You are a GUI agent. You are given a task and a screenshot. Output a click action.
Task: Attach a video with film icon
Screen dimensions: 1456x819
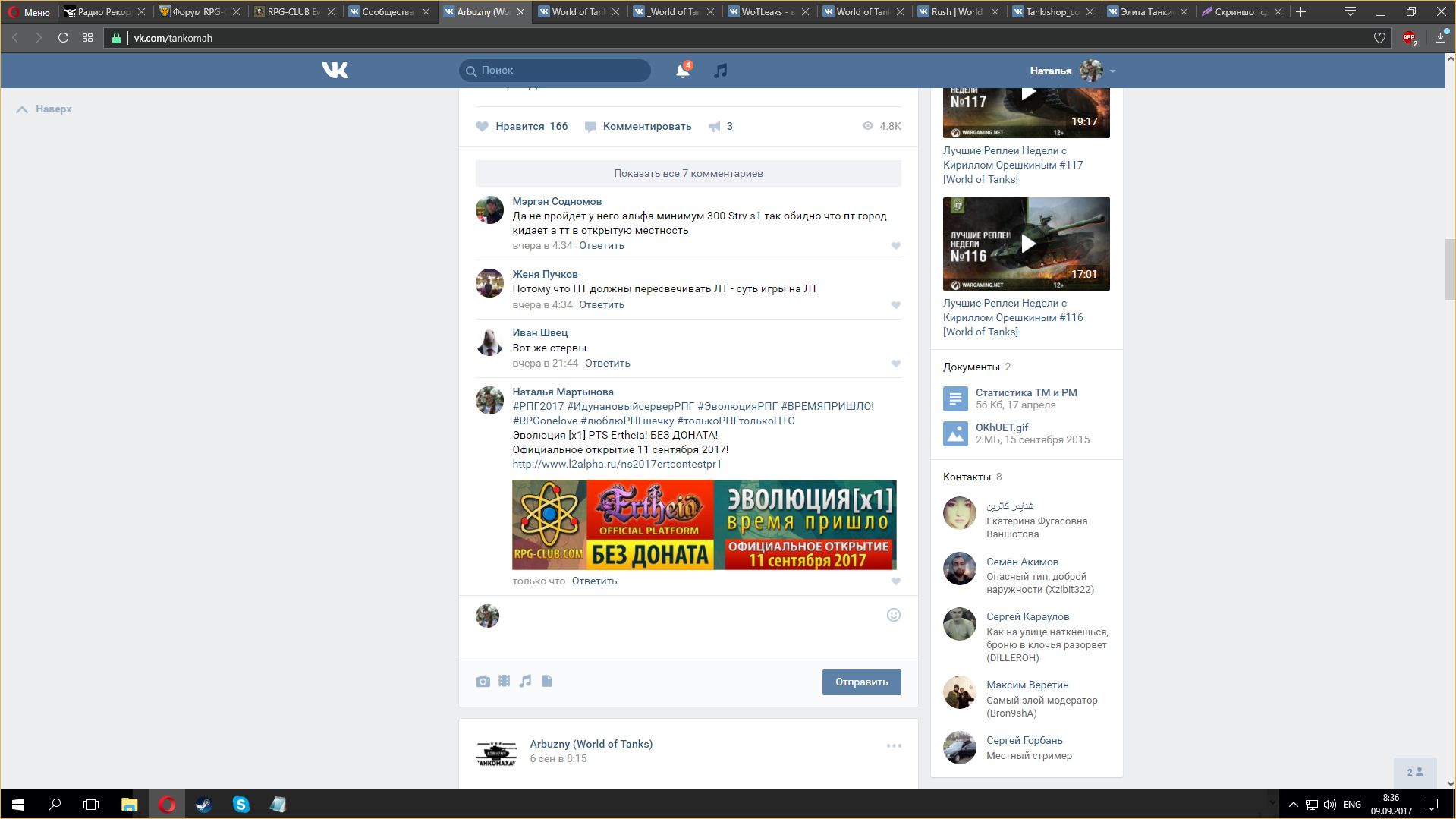pyautogui.click(x=504, y=681)
